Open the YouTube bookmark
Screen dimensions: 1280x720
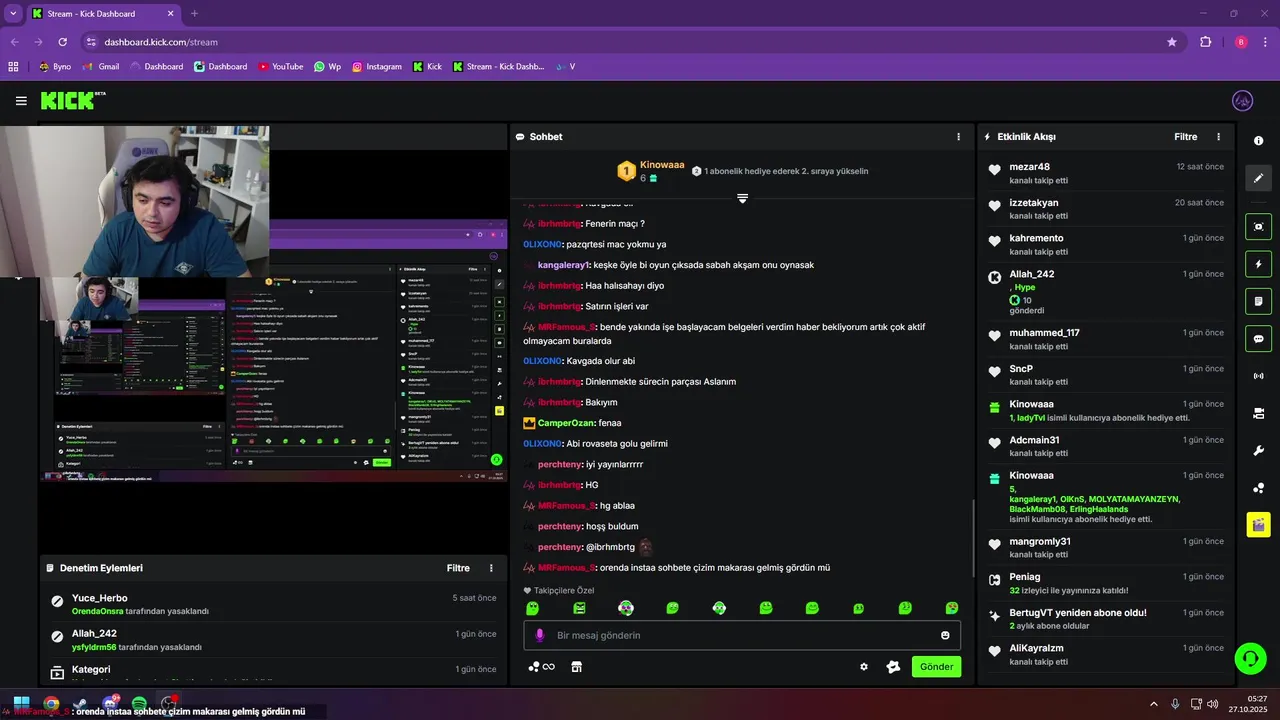280,67
